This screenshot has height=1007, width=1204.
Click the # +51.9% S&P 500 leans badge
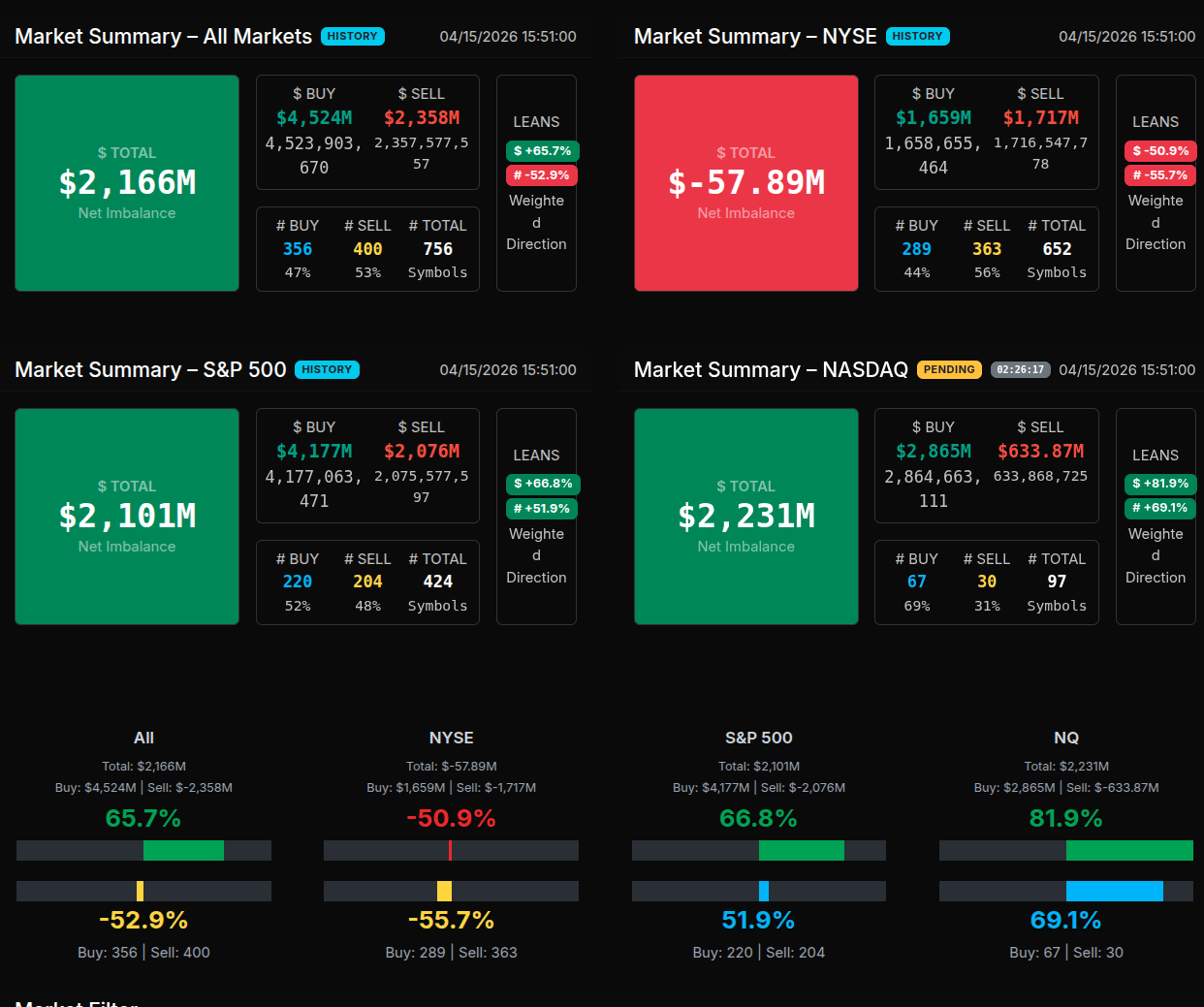pyautogui.click(x=542, y=509)
